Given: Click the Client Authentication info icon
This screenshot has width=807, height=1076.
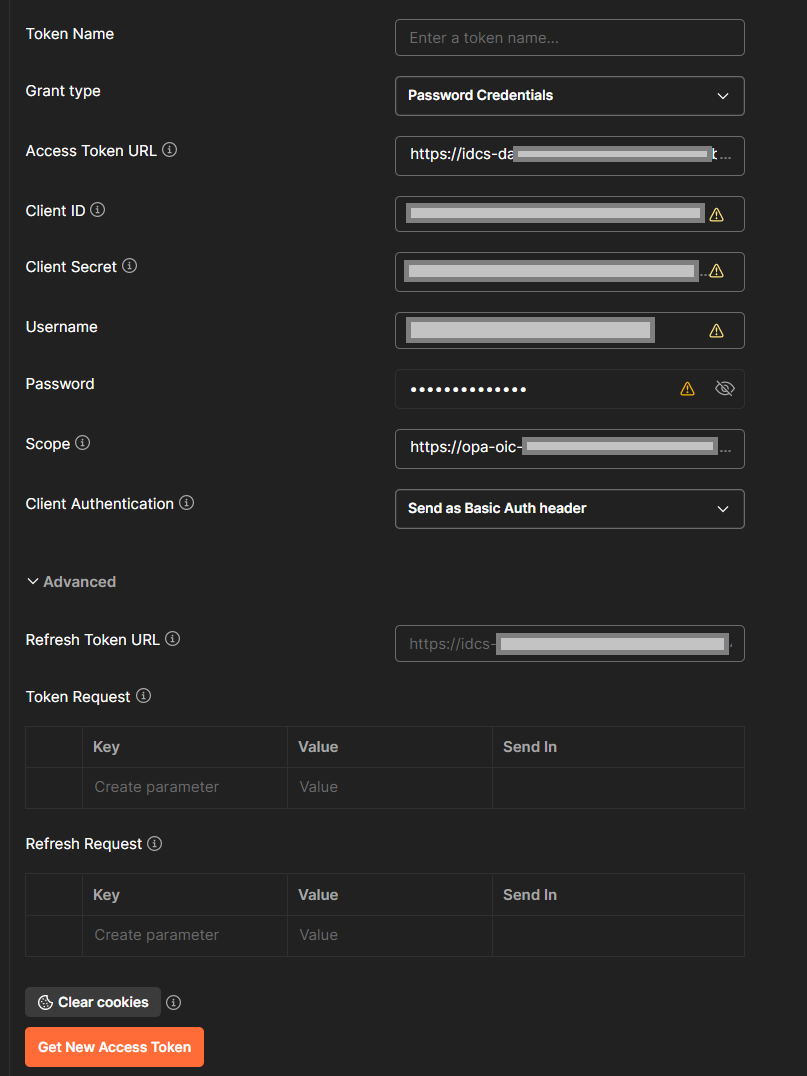Looking at the screenshot, I should coord(186,503).
